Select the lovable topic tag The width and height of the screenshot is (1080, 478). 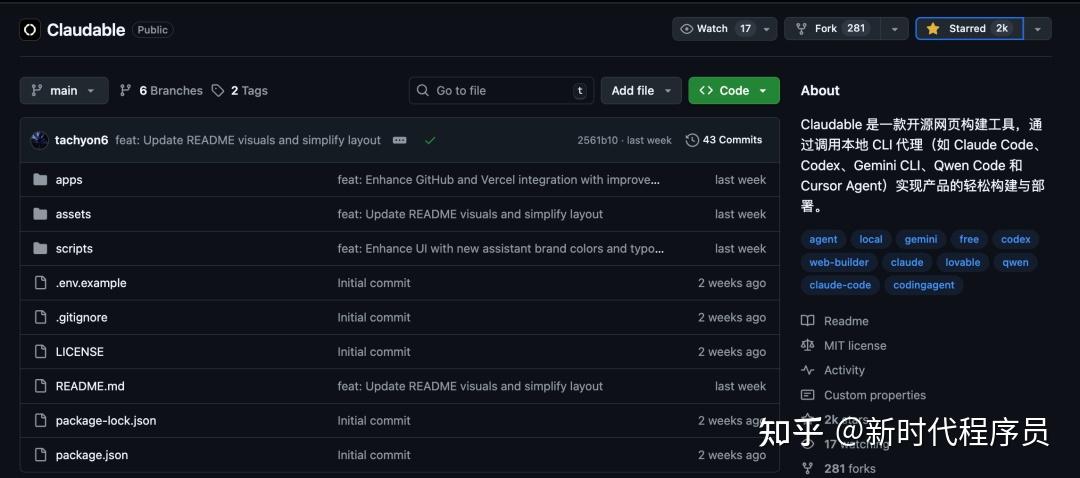pos(963,262)
